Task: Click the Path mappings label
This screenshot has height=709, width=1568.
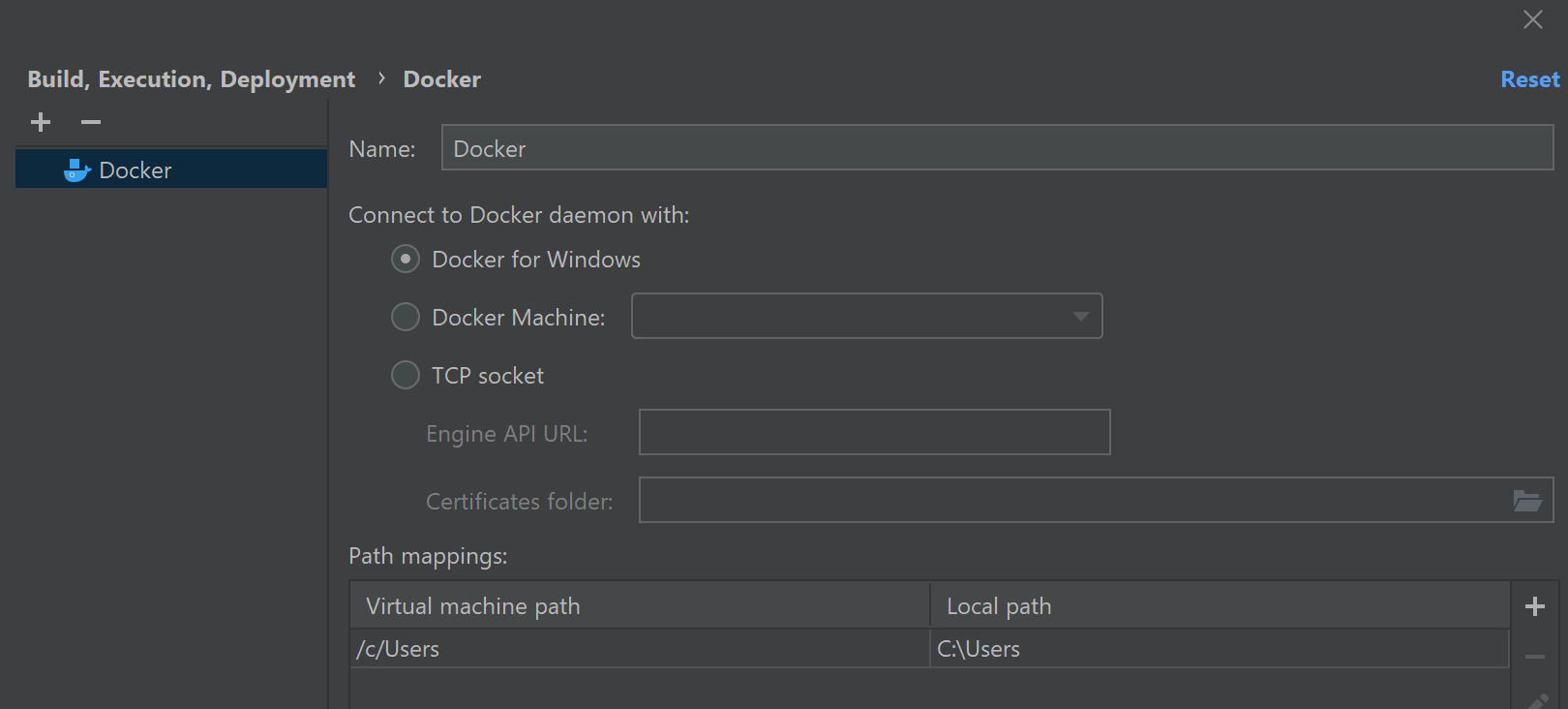Action: click(428, 556)
